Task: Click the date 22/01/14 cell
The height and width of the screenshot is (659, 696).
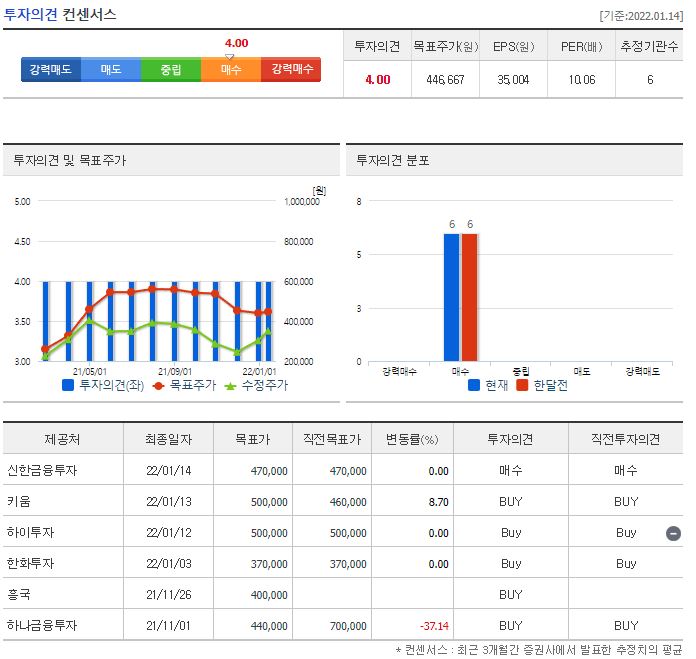Action: click(169, 471)
